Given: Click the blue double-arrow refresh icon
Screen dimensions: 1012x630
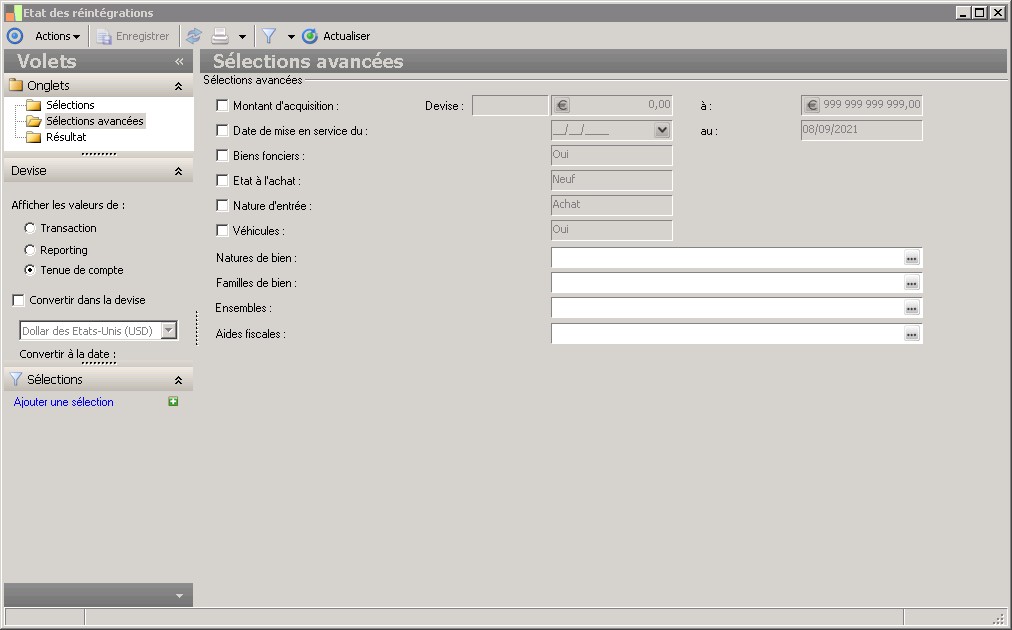Looking at the screenshot, I should click(x=194, y=36).
